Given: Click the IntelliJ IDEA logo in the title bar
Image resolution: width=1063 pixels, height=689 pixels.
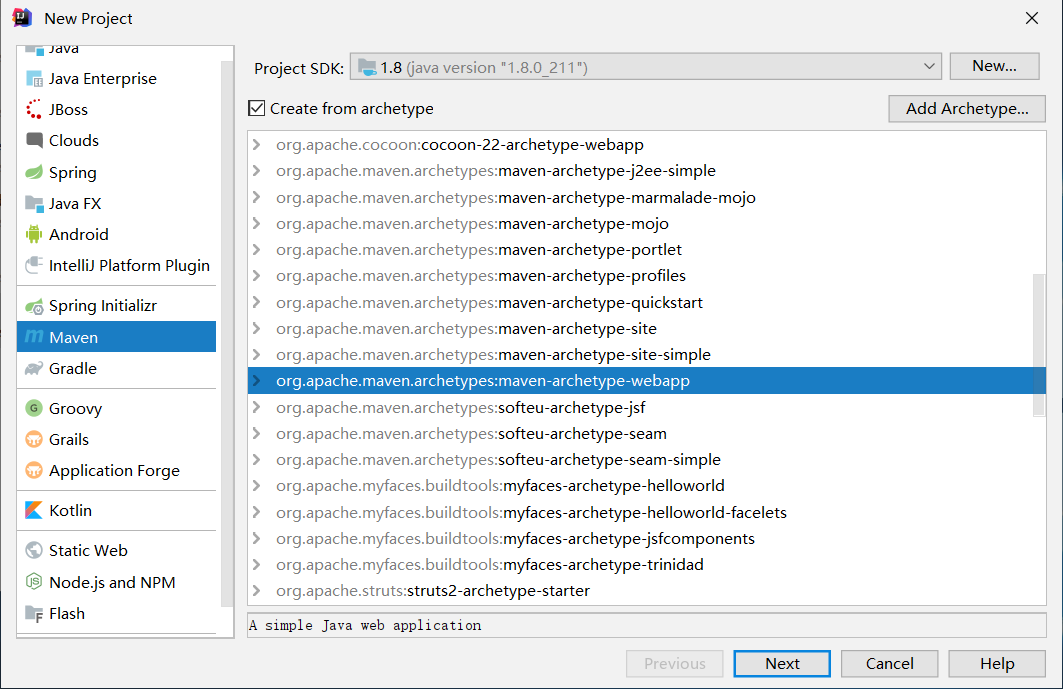Looking at the screenshot, I should click(22, 18).
